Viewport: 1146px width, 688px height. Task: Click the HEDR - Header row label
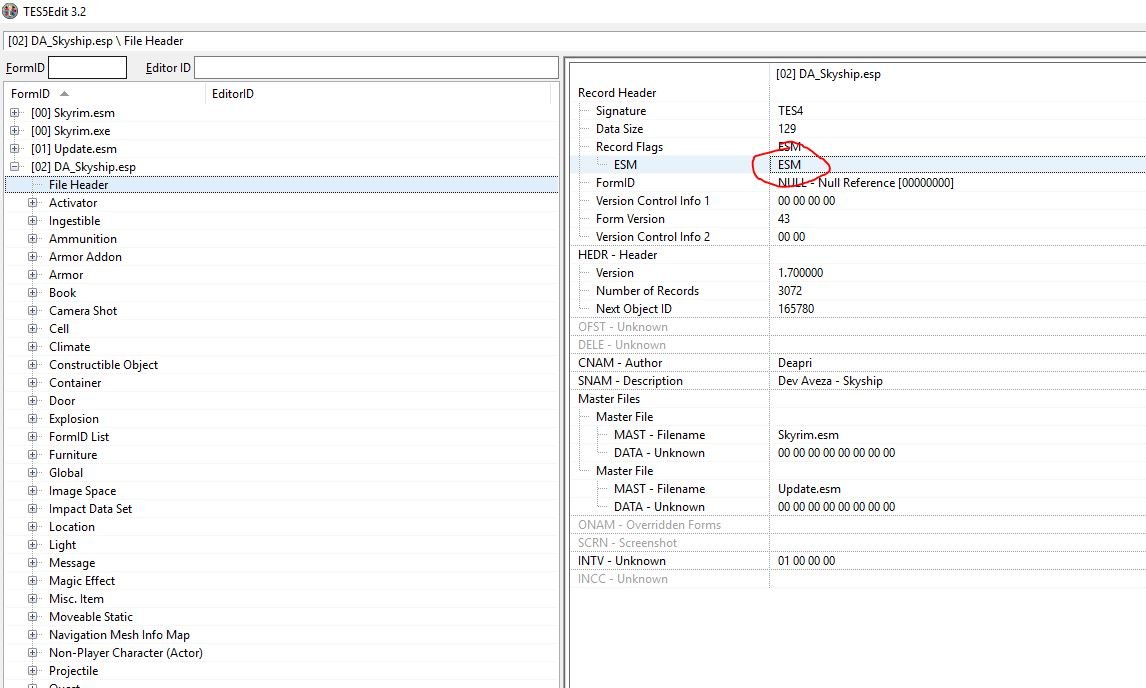617,255
